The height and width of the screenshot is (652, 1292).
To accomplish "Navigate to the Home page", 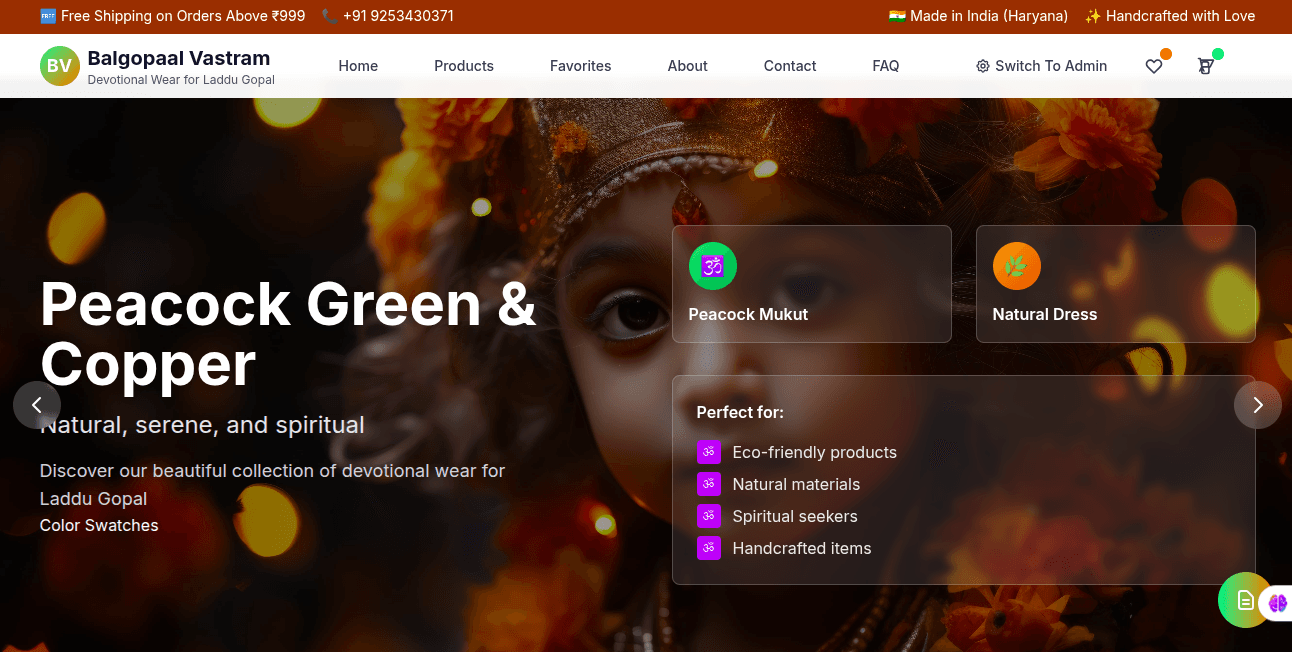I will click(x=358, y=66).
